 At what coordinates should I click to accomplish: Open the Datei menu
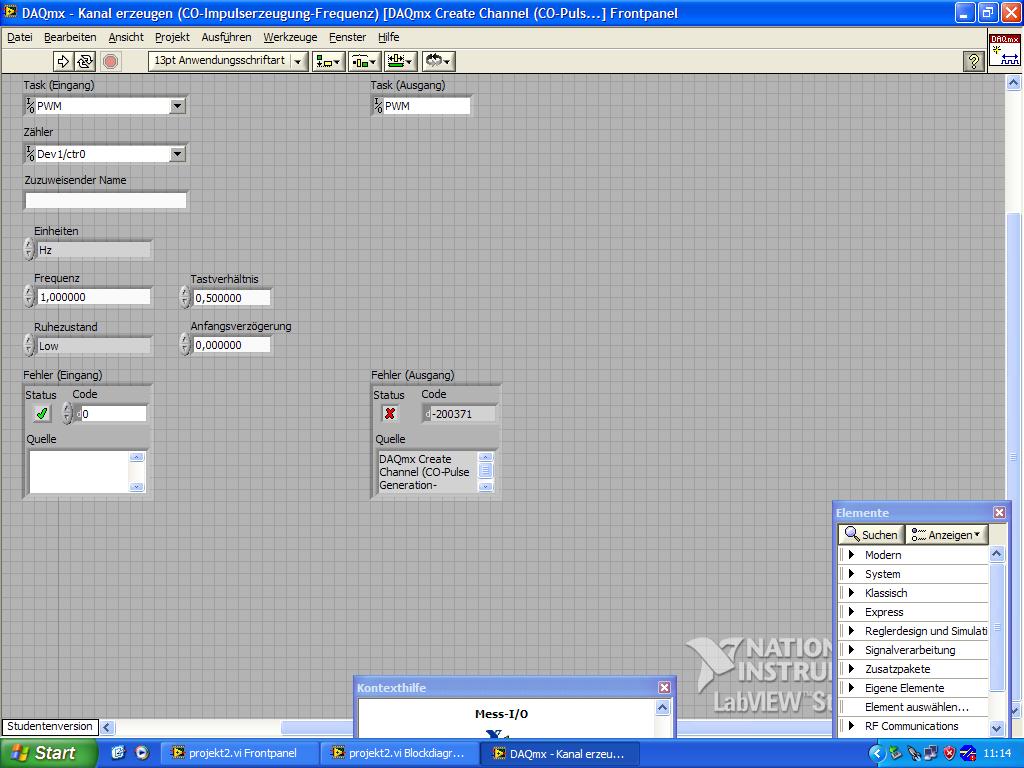tap(20, 37)
